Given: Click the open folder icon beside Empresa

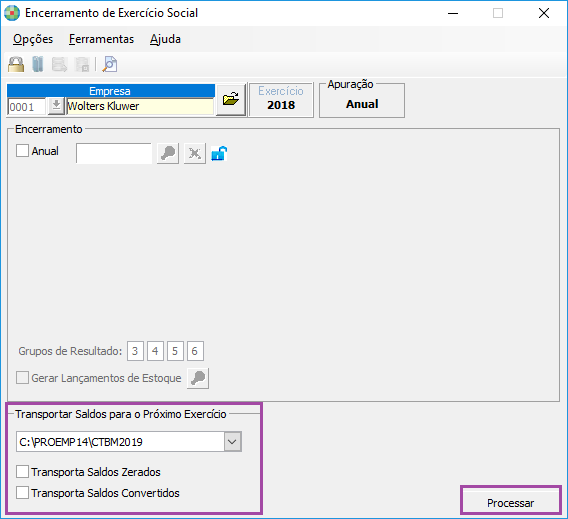Looking at the screenshot, I should click(x=231, y=99).
